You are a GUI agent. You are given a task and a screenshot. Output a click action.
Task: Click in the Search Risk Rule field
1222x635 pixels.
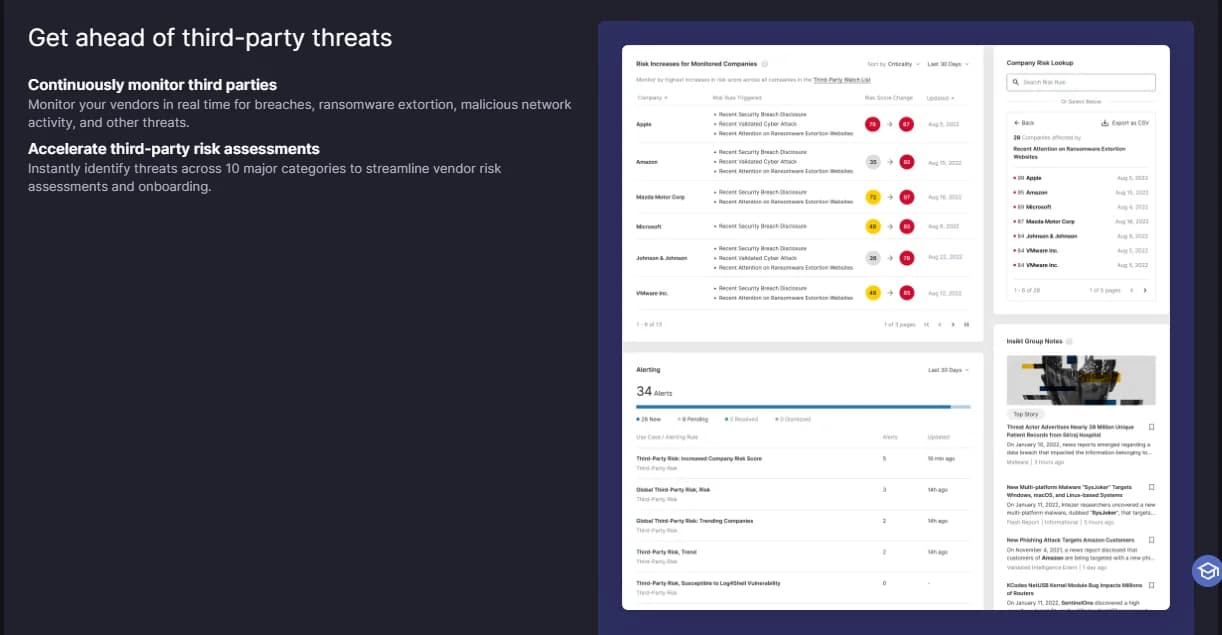(x=1081, y=83)
